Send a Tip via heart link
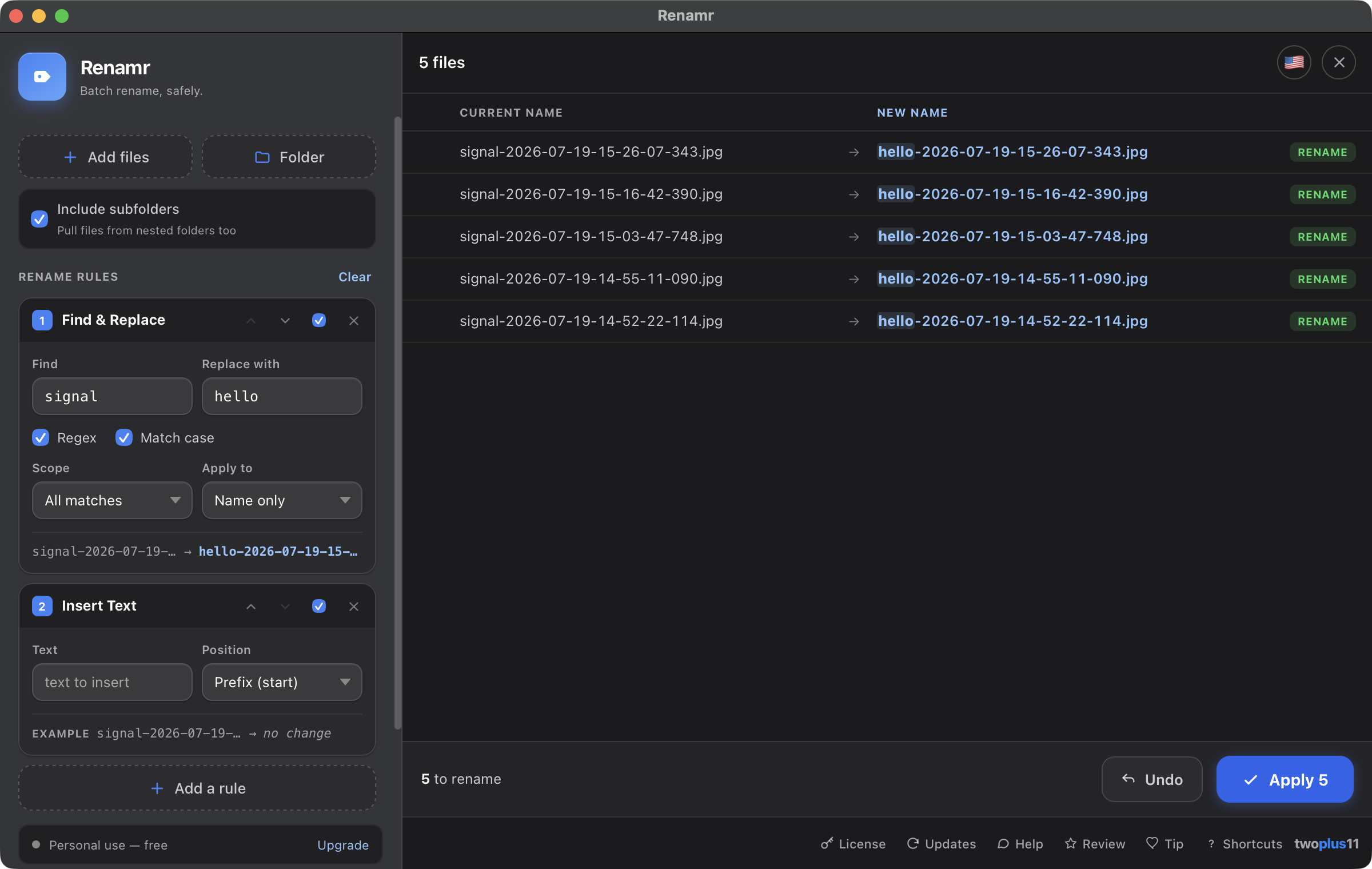Screen dimensions: 1372x869 (1165, 844)
